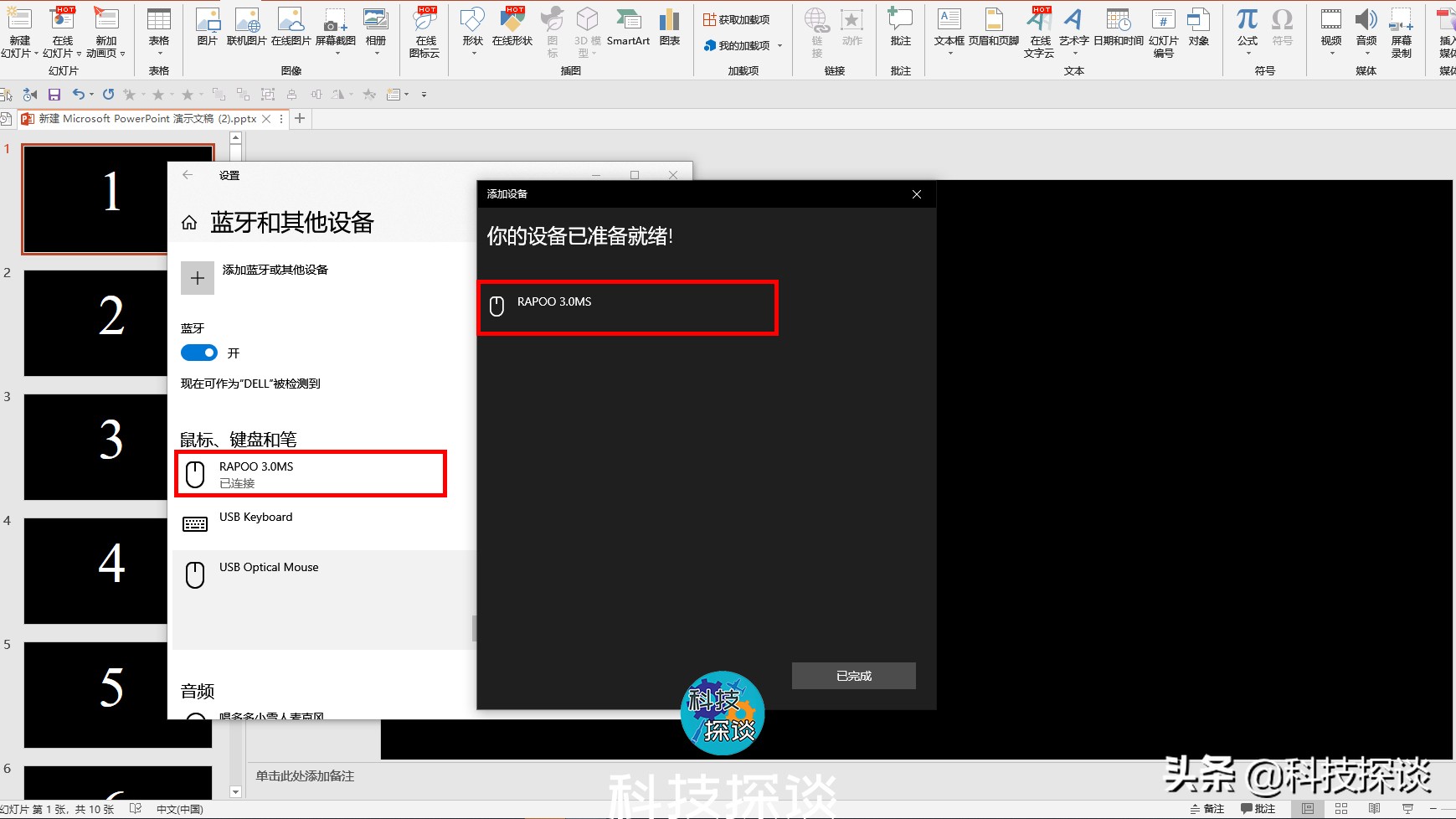1456x819 pixels.
Task: Select slide 2 thumbnail
Action: coord(96,323)
